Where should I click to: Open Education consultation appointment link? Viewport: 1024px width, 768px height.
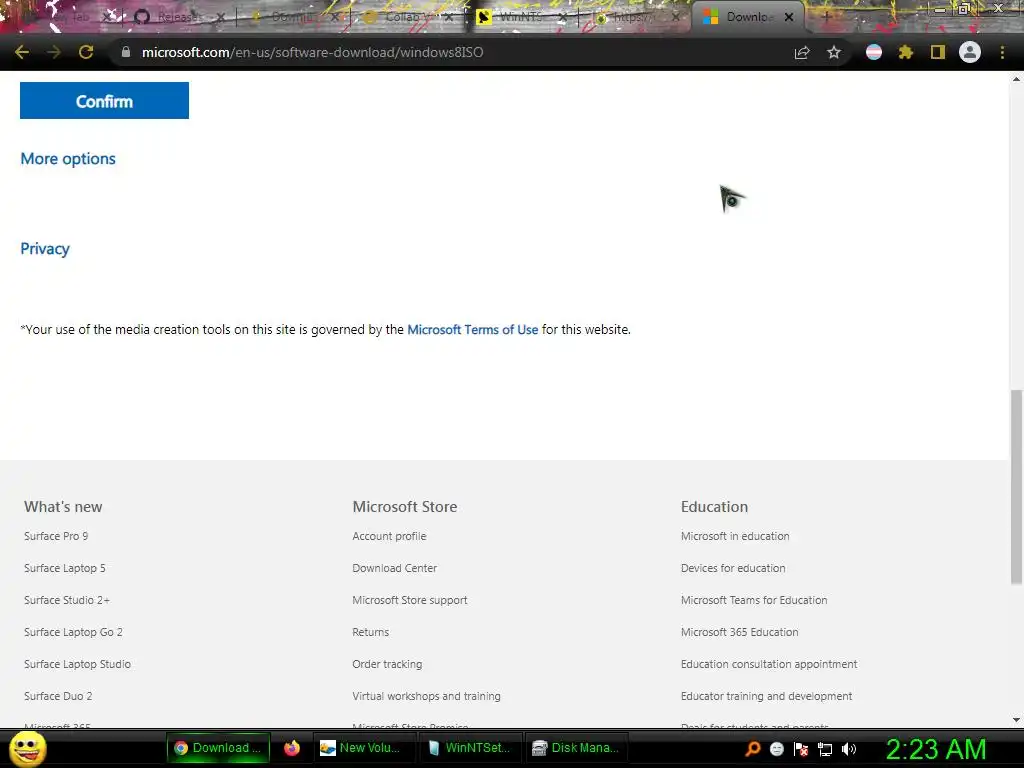(769, 664)
